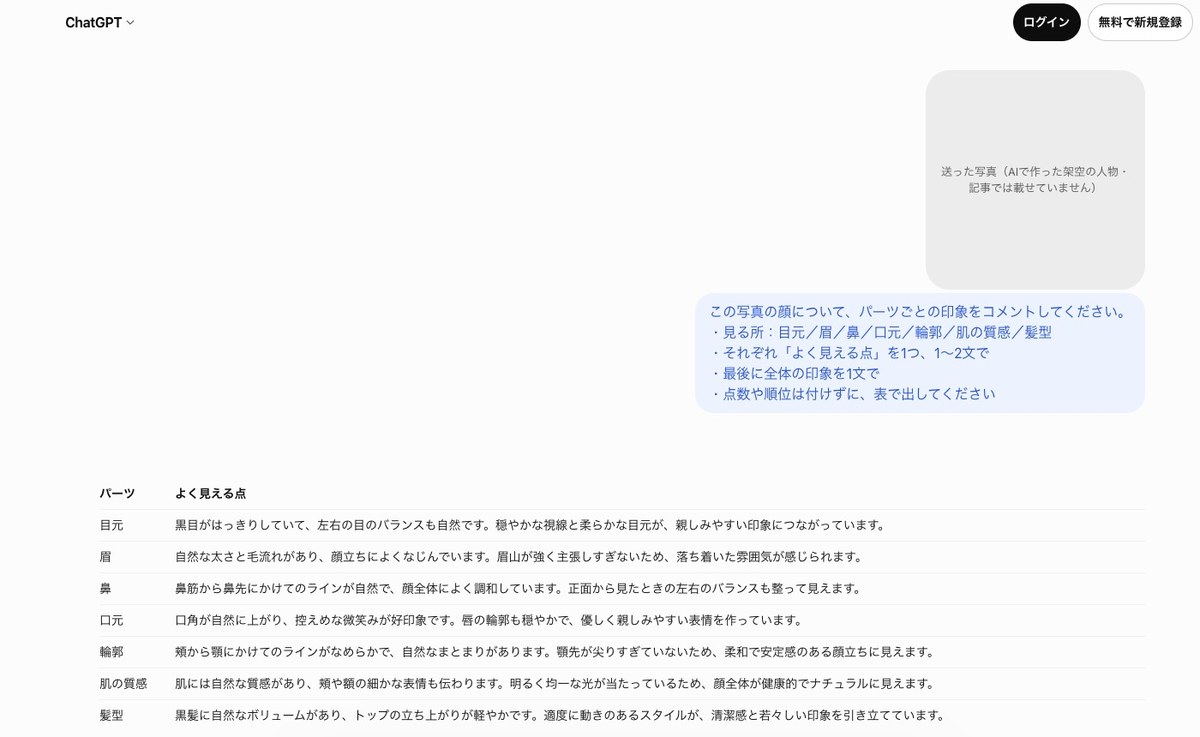Click the prompt line starting 見る所：目元
The image size is (1200, 737).
[x=880, y=332]
